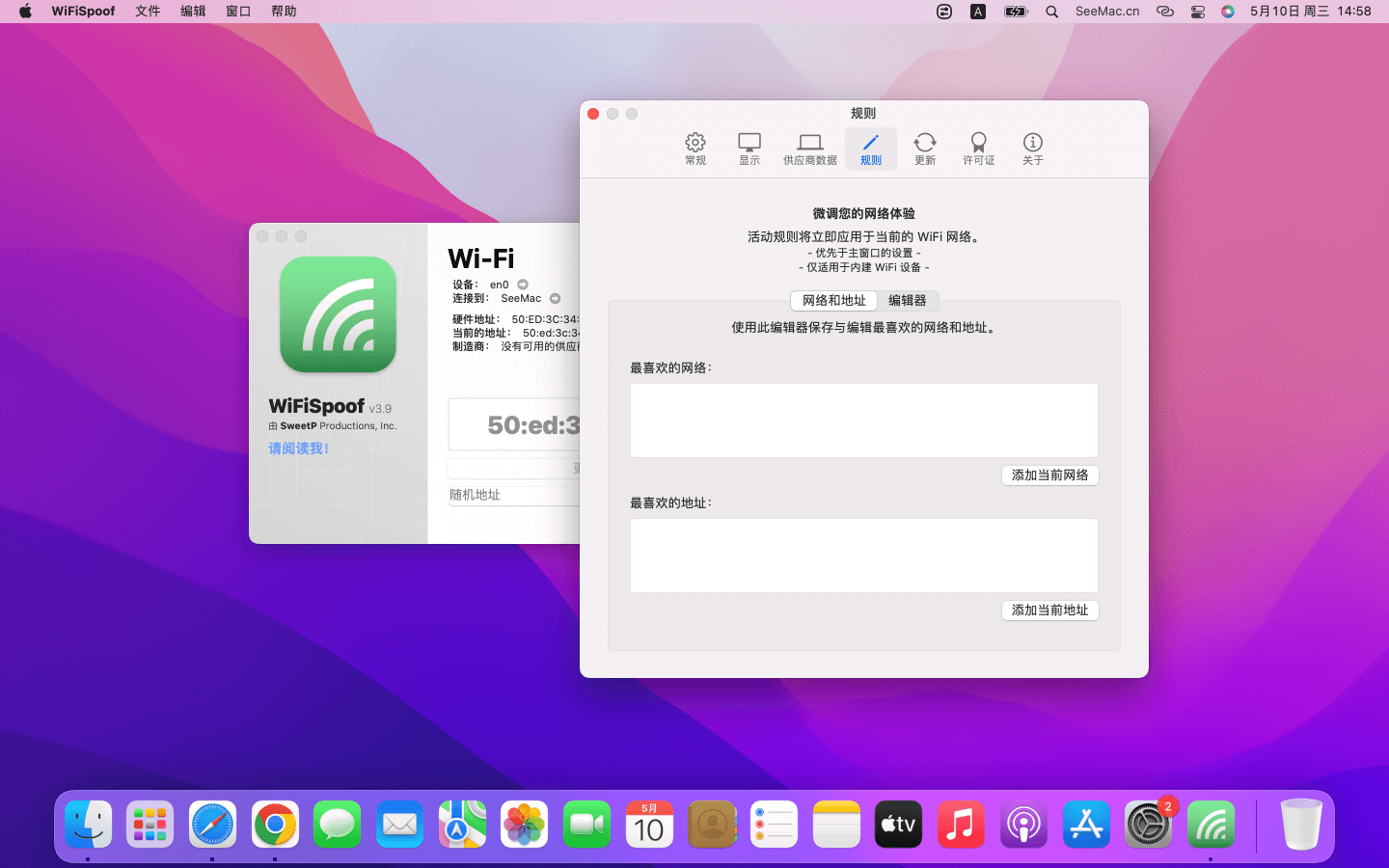This screenshot has width=1389, height=868.
Task: Click the 添加当前网络 button
Action: 1049,475
